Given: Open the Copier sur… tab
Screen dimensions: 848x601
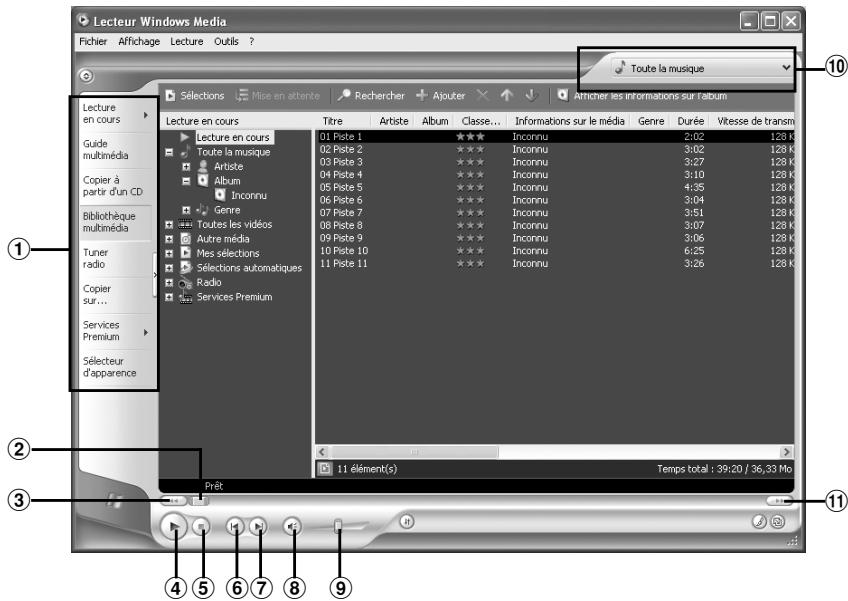Looking at the screenshot, I should pos(115,295).
